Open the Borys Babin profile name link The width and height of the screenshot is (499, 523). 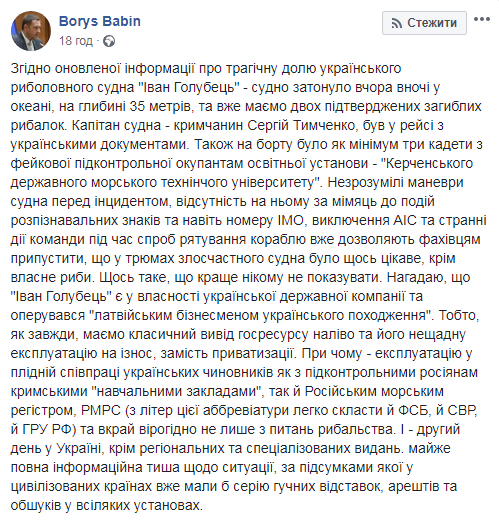100,21
